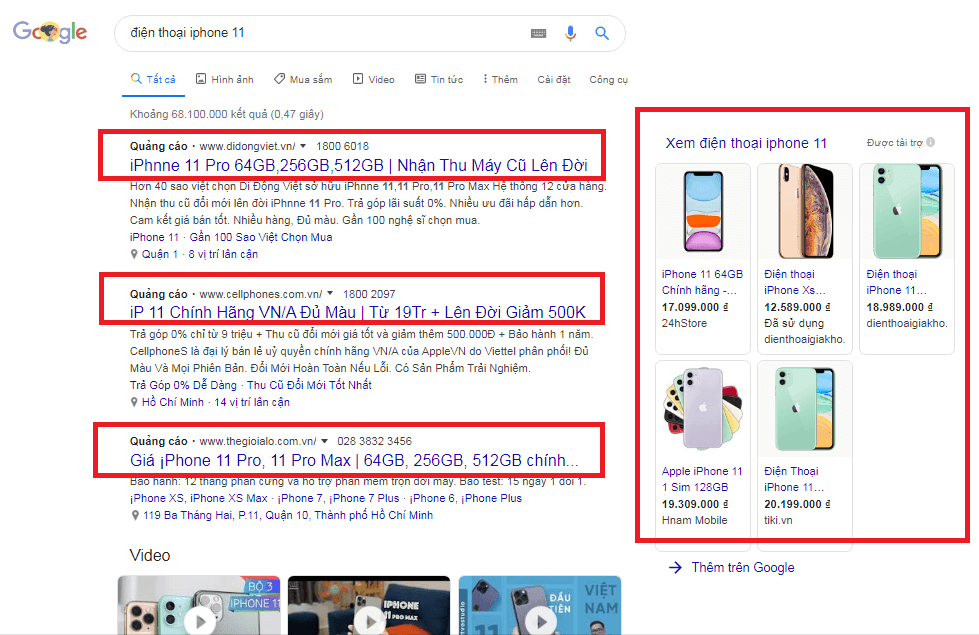Image resolution: width=979 pixels, height=635 pixels.
Task: Click iPhone 6, iPhone Plus sitelink
Action: pos(466,498)
